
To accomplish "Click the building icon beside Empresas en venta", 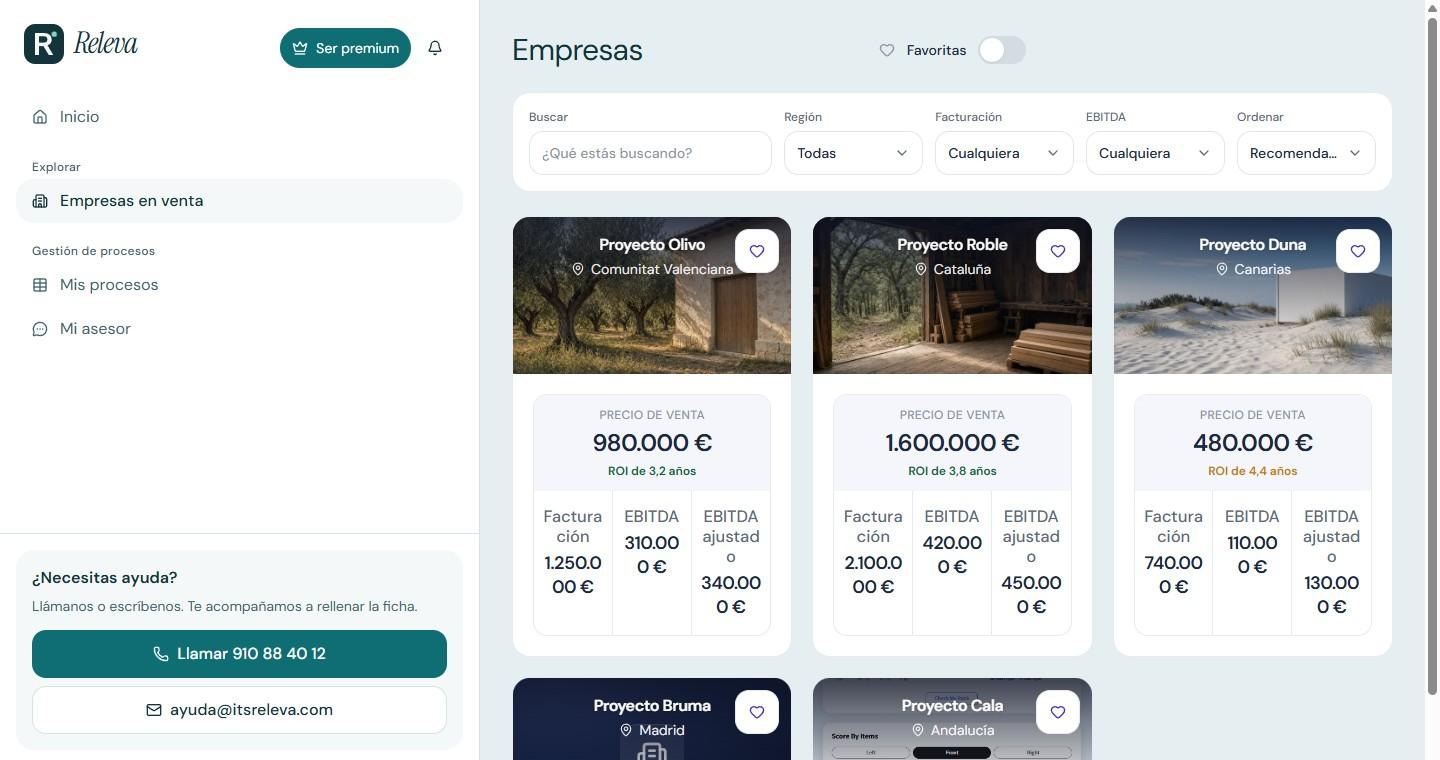I will coord(40,201).
